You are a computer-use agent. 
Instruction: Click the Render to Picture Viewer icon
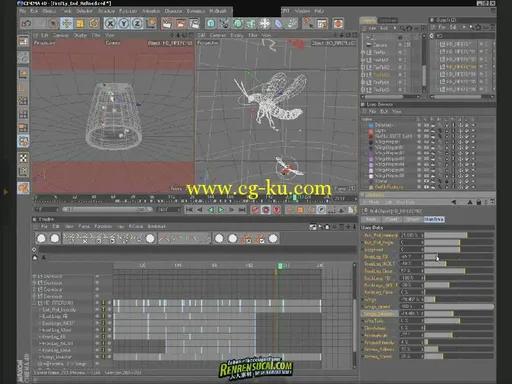tap(180, 23)
